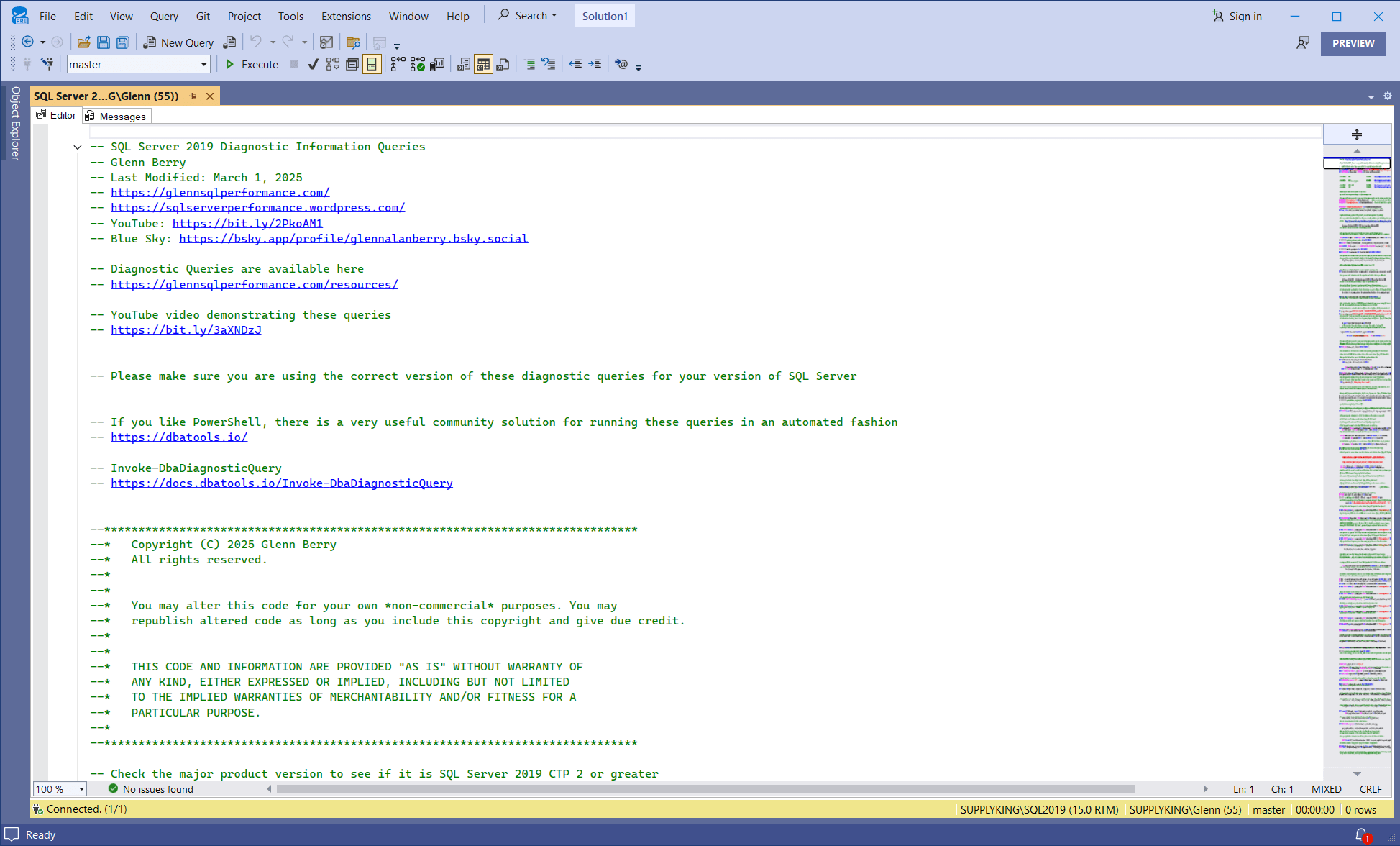Open file with the folder icon

click(x=84, y=42)
